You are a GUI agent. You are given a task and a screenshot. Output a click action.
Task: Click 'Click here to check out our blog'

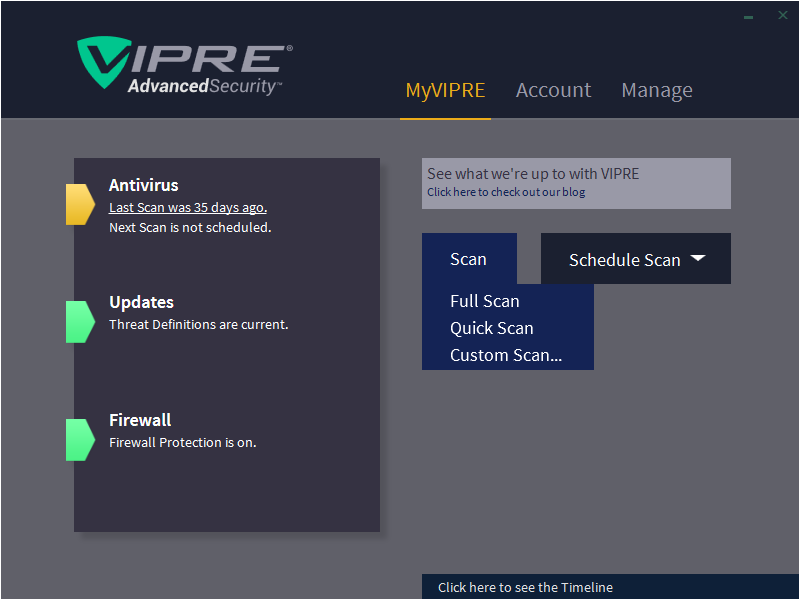(506, 192)
